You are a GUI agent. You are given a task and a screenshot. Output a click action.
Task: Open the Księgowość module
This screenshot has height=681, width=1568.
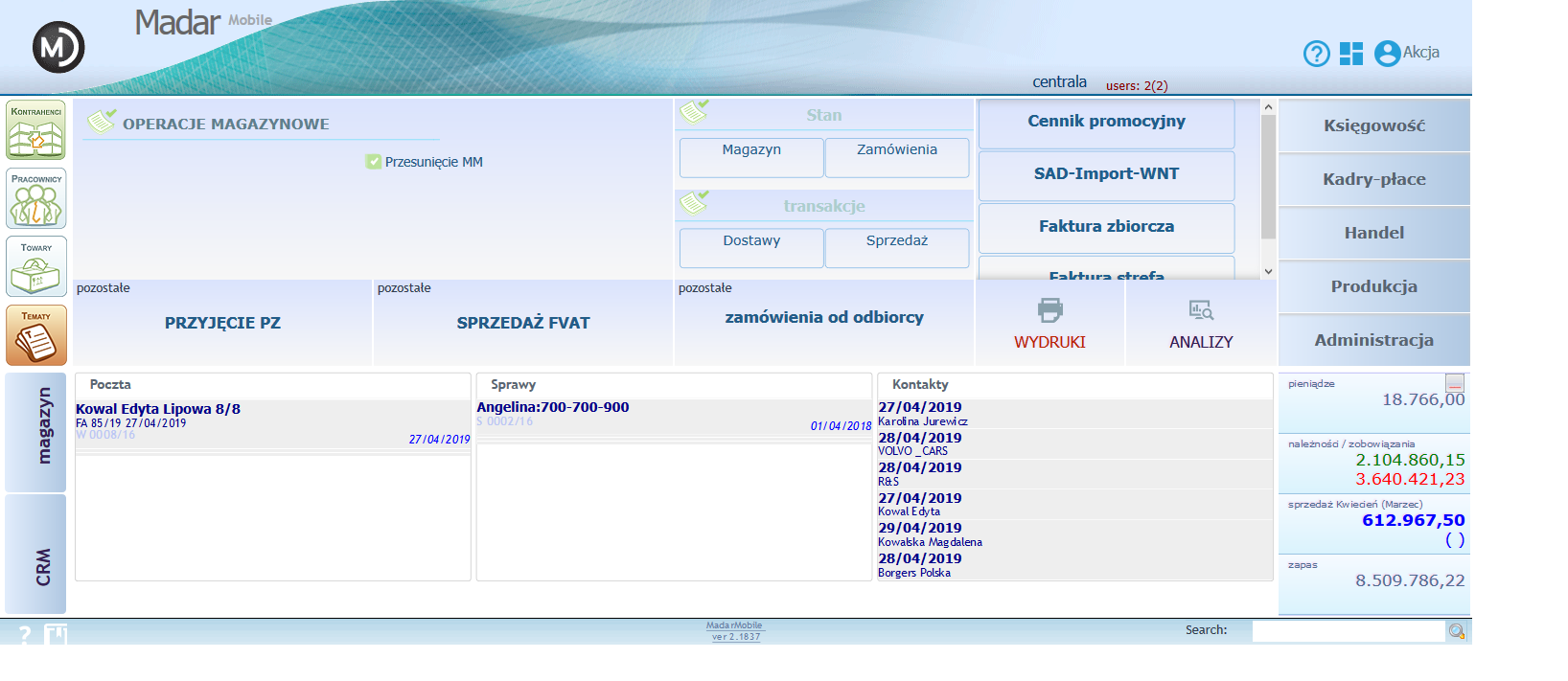[x=1373, y=125]
